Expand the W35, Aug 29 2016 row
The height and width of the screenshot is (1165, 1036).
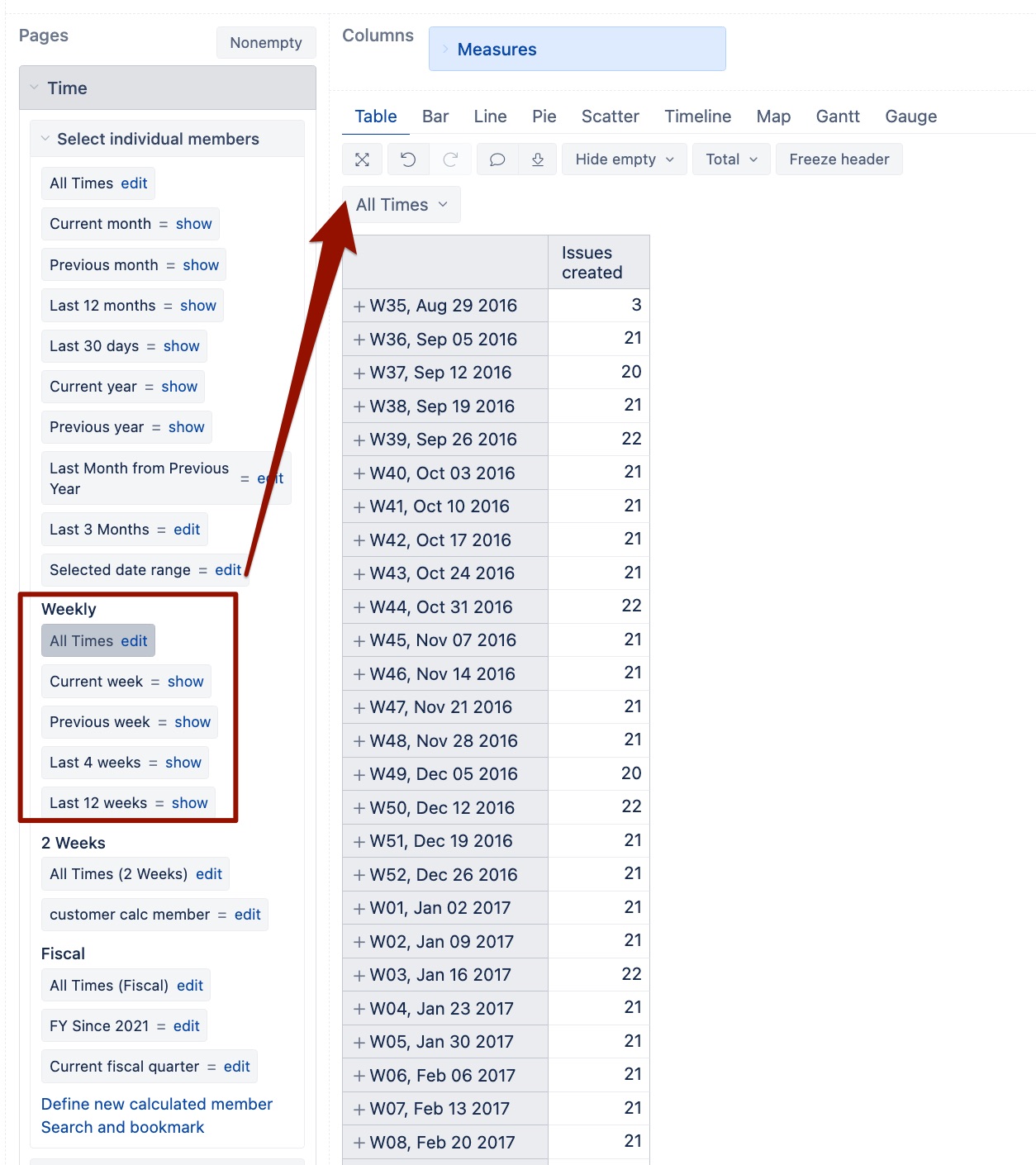point(359,307)
